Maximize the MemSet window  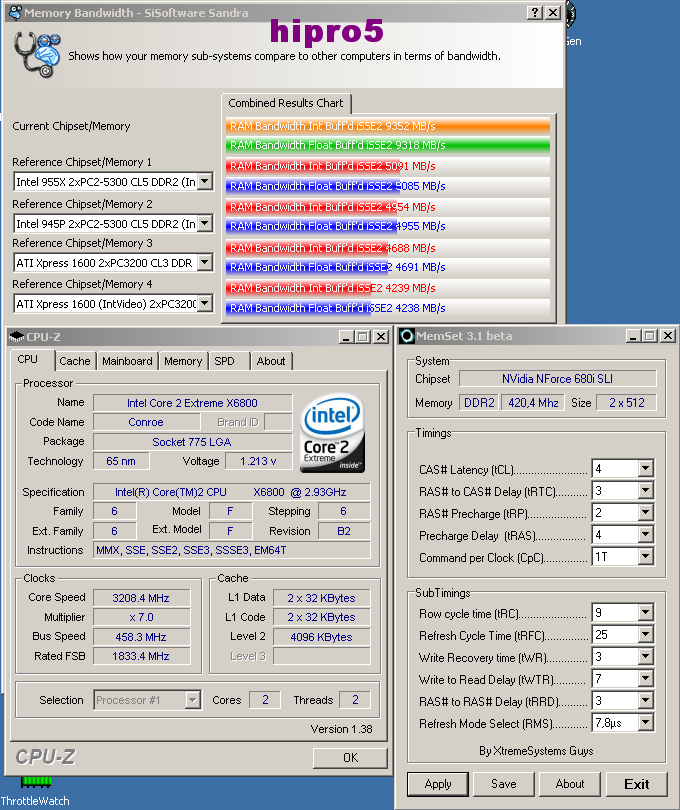click(x=650, y=336)
